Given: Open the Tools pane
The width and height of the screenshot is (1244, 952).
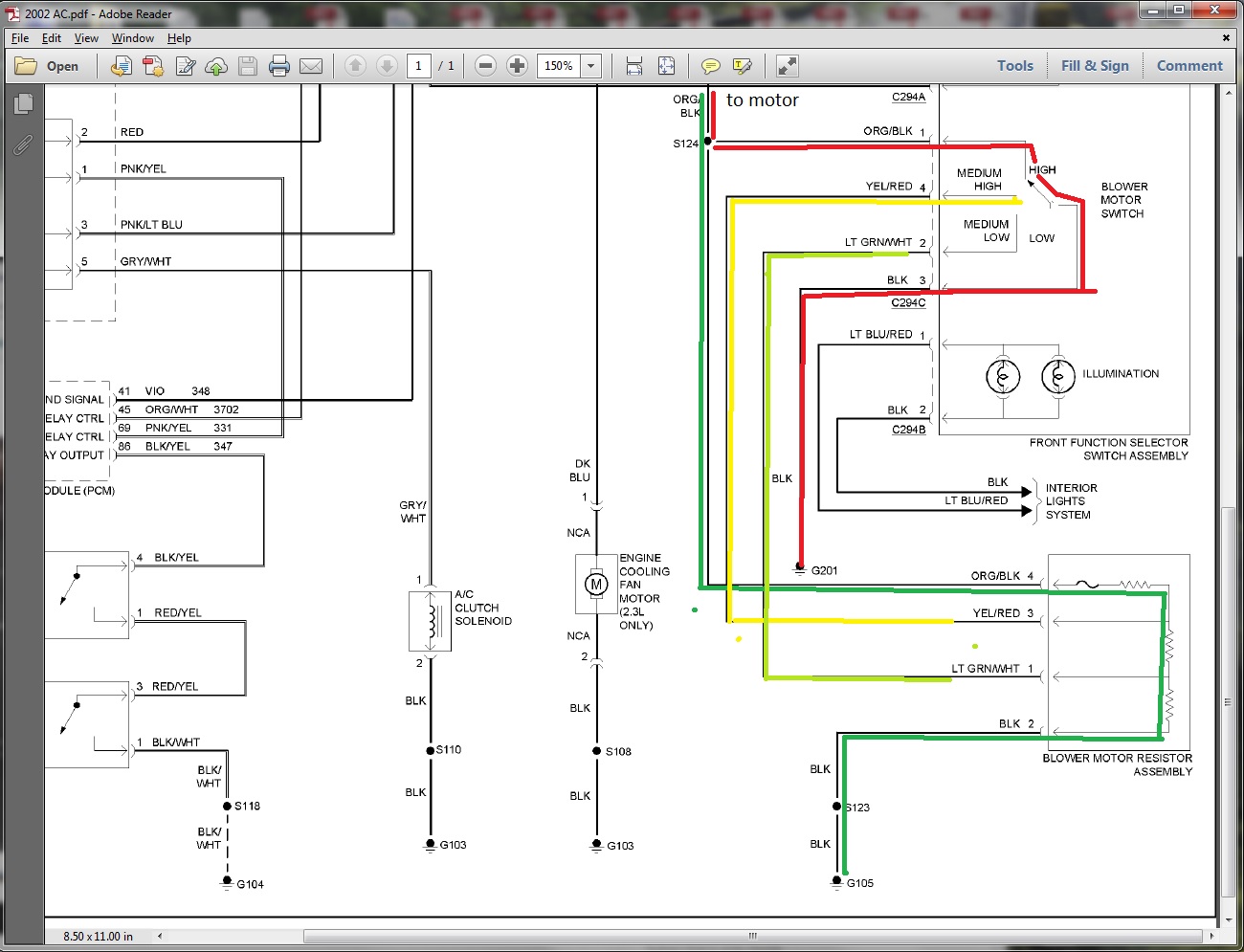Looking at the screenshot, I should (1014, 66).
